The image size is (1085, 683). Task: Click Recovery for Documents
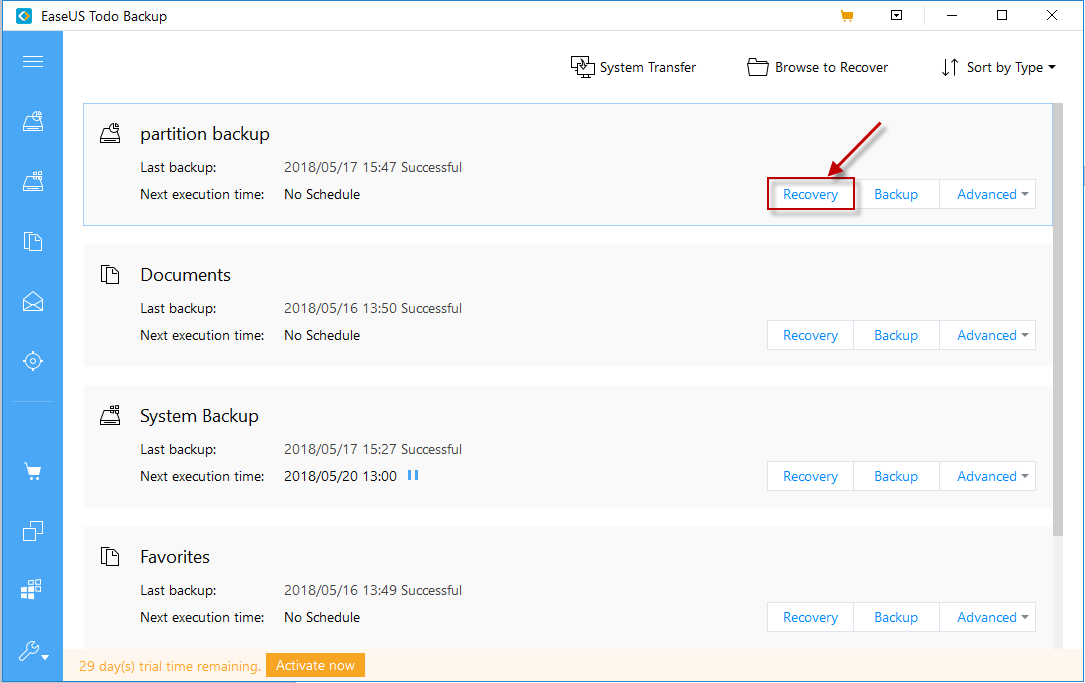[x=810, y=336]
